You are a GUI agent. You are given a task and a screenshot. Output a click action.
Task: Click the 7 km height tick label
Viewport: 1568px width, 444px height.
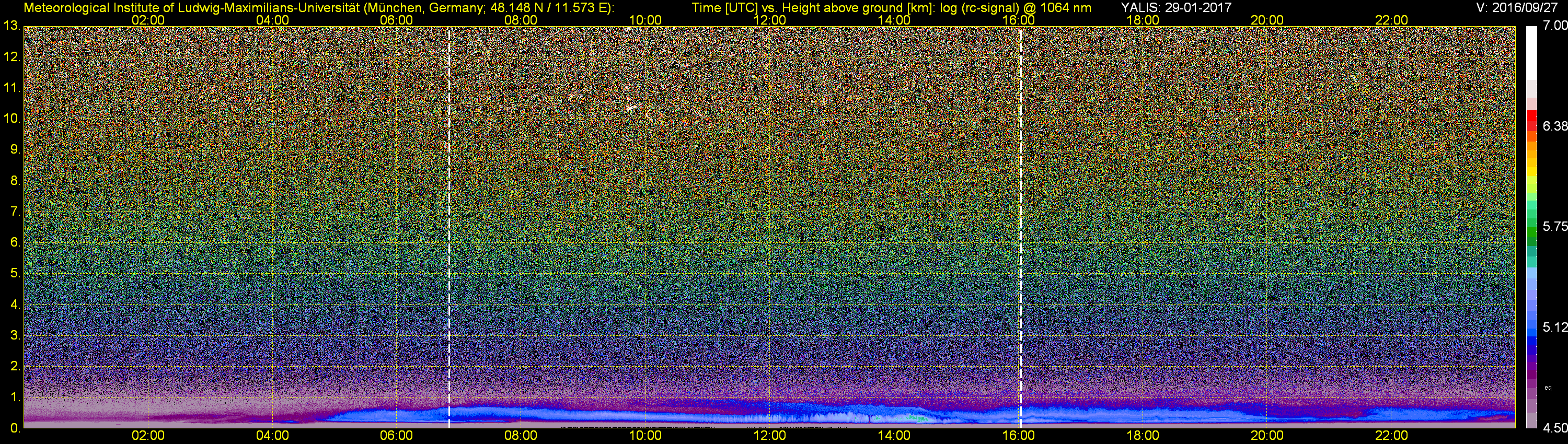[15, 212]
